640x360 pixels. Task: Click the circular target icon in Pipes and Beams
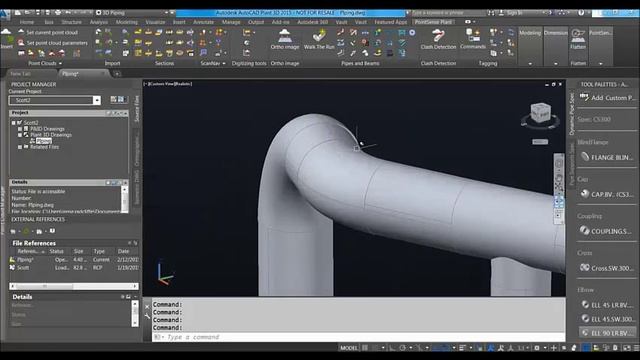pyautogui.click(x=412, y=33)
